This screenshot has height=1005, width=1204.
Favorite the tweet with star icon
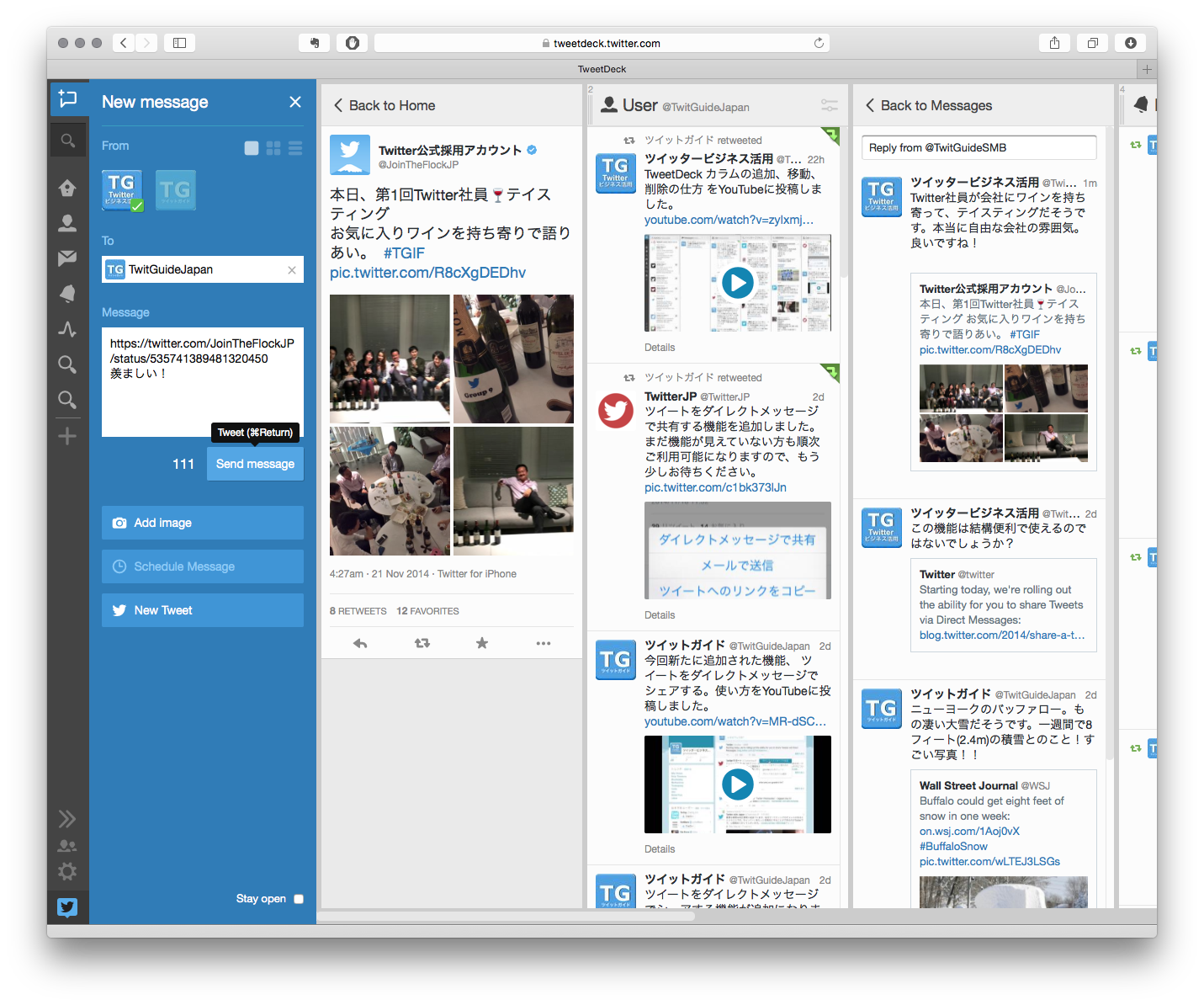click(482, 643)
